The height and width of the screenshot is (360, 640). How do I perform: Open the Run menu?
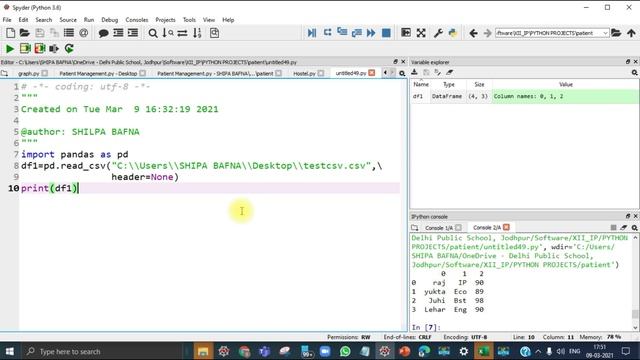89,20
